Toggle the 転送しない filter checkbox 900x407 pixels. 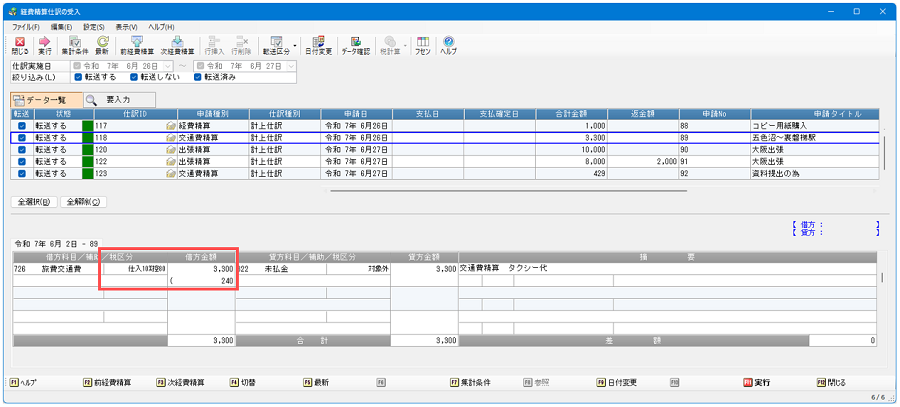(134, 77)
